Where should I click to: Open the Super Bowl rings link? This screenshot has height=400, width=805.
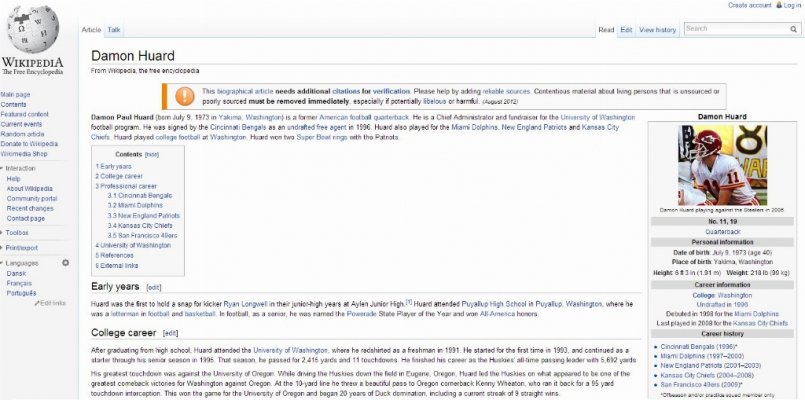point(321,138)
